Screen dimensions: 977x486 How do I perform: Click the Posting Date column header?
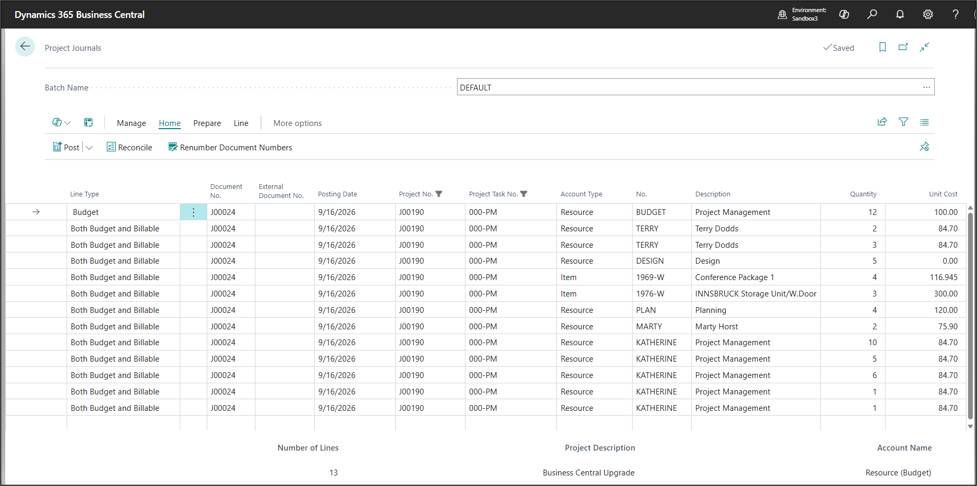point(337,194)
